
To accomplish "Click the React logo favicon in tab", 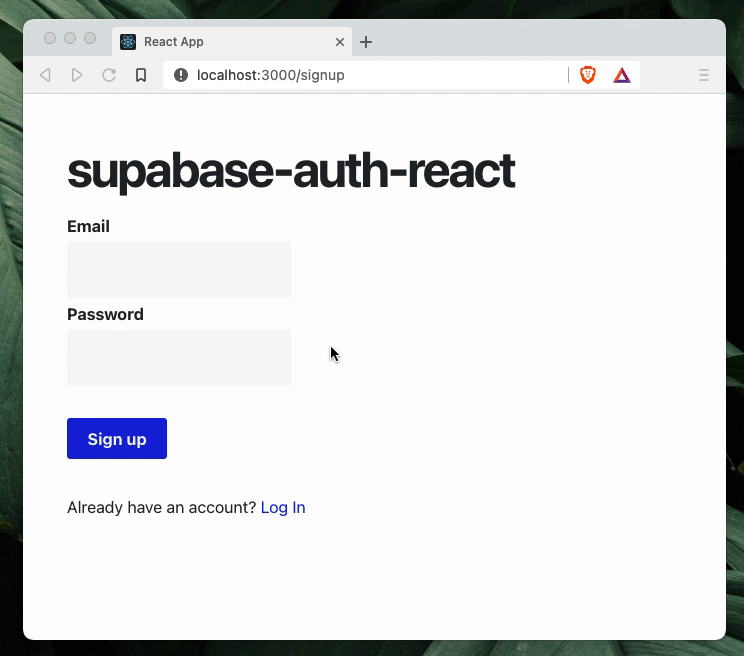I will coord(128,42).
